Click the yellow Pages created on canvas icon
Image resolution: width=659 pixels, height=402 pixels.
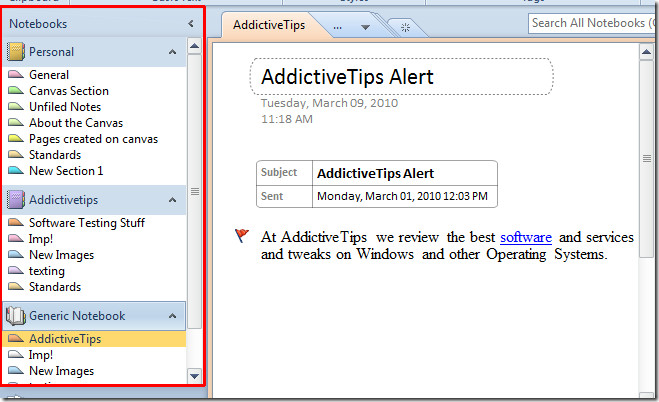click(x=16, y=139)
